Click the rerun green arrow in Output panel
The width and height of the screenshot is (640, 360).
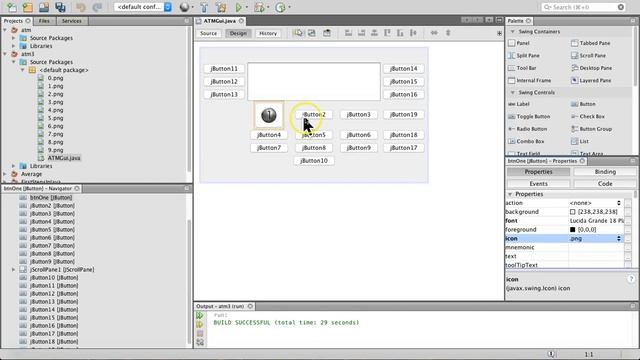[x=200, y=316]
